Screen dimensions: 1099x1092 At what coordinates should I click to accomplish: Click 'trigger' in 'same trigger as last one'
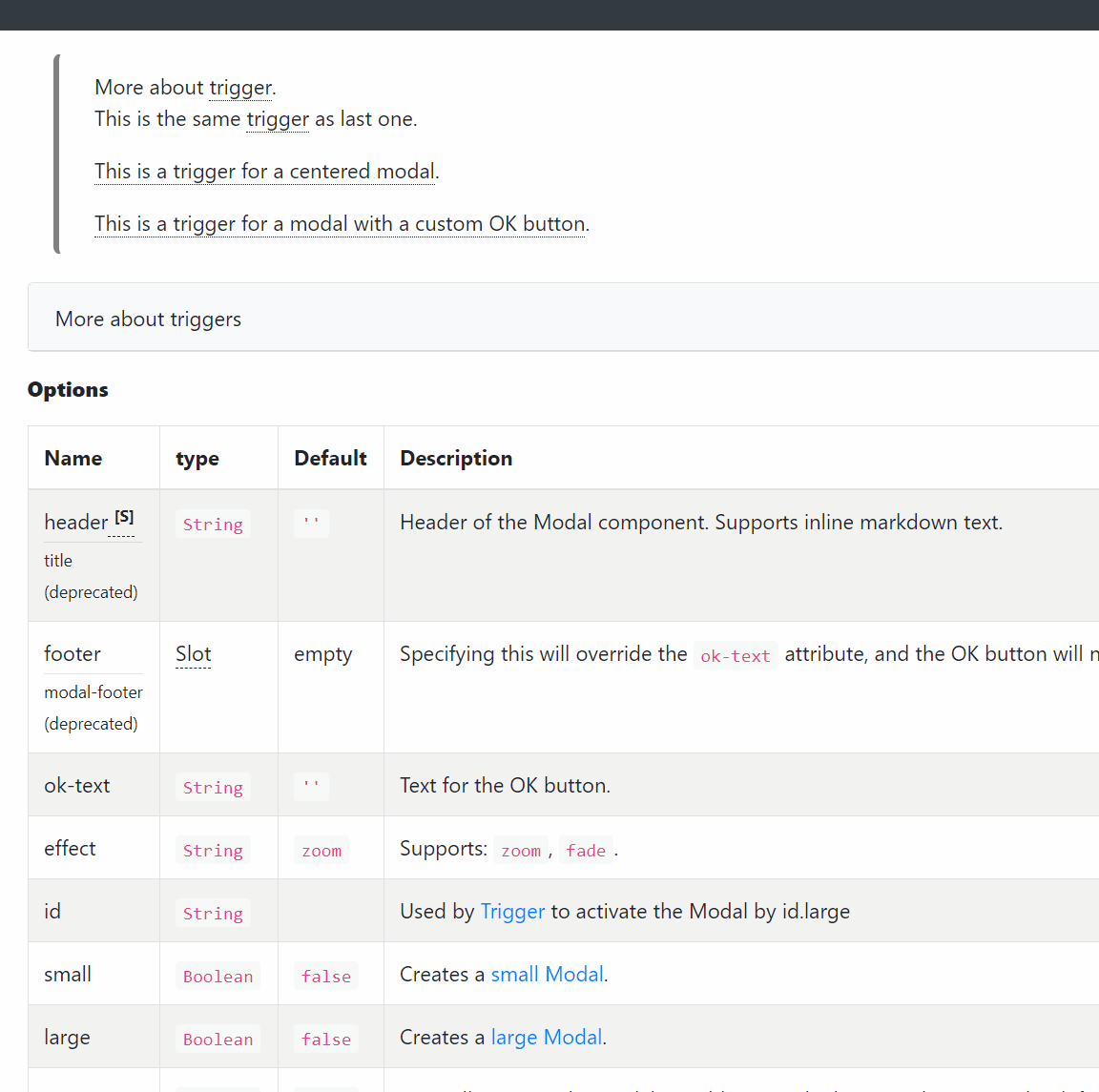coord(278,119)
